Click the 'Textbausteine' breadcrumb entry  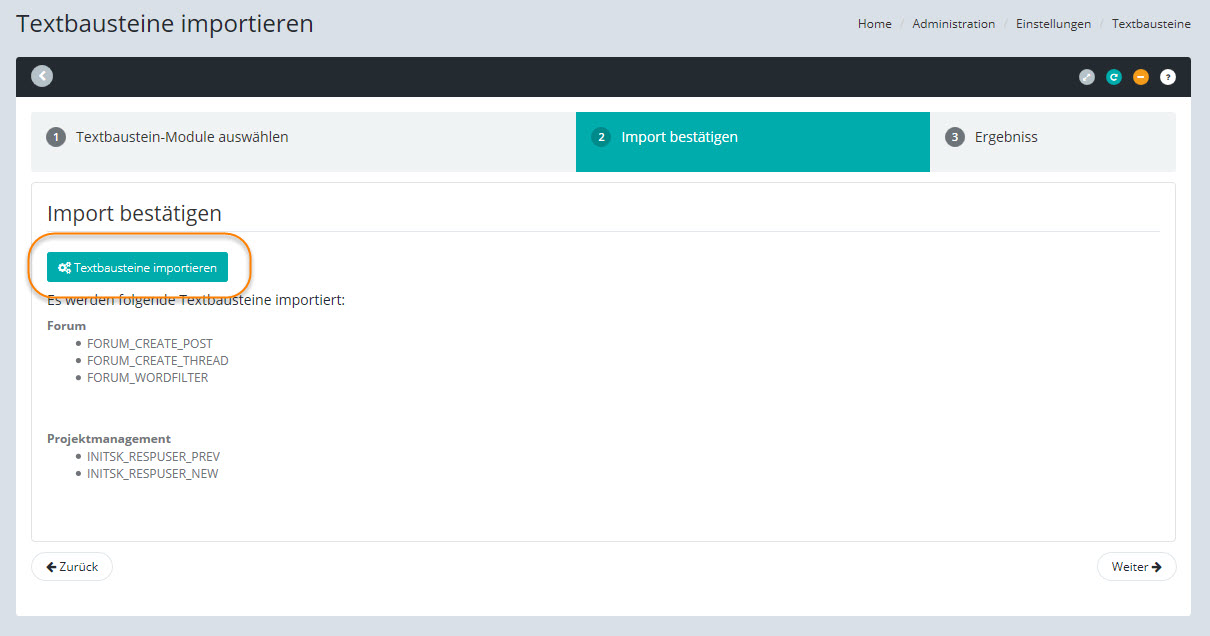1151,24
